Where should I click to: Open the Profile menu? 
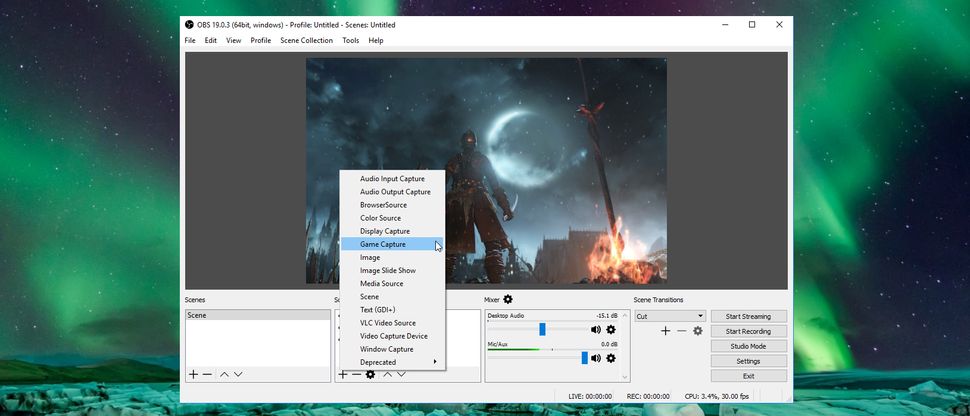coord(260,40)
